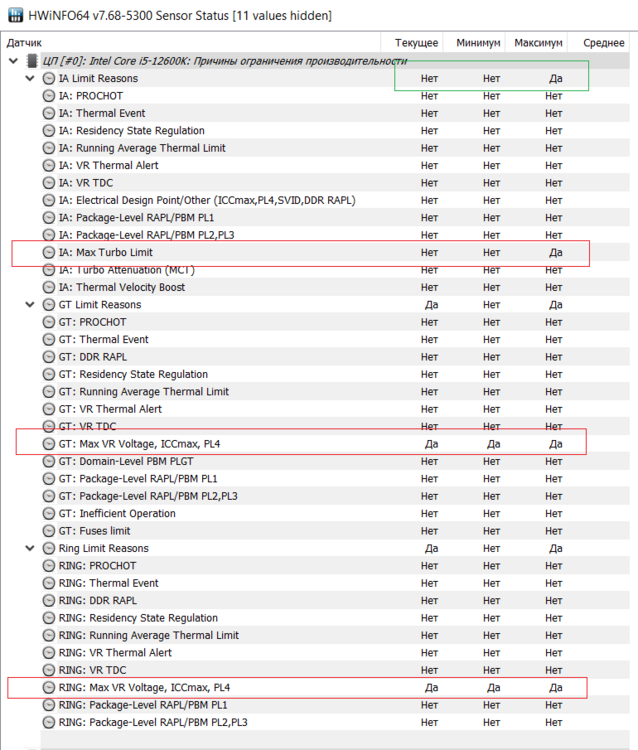Click the Минимум column header

click(478, 43)
